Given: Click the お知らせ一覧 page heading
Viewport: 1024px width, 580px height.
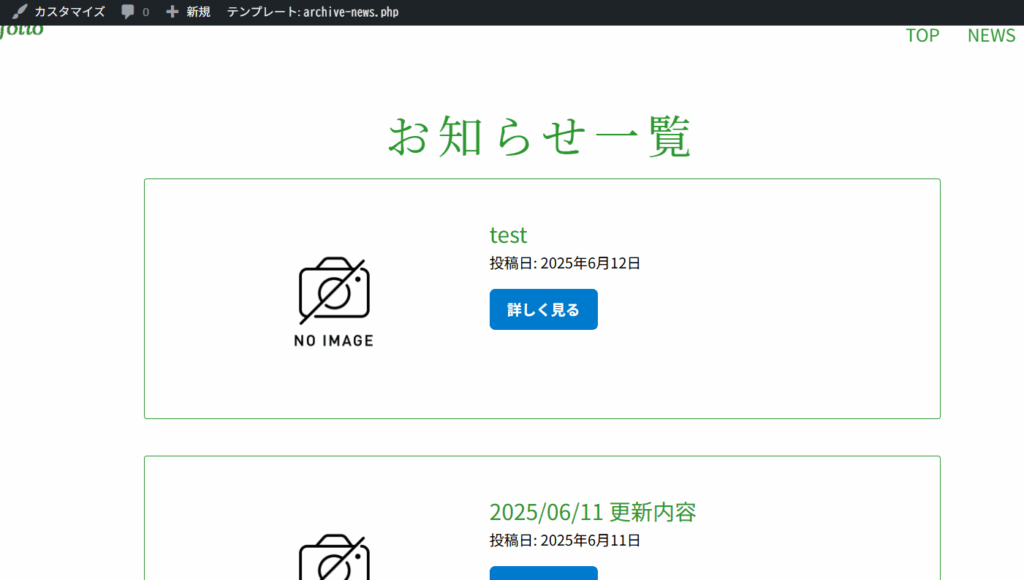Looking at the screenshot, I should (x=540, y=137).
